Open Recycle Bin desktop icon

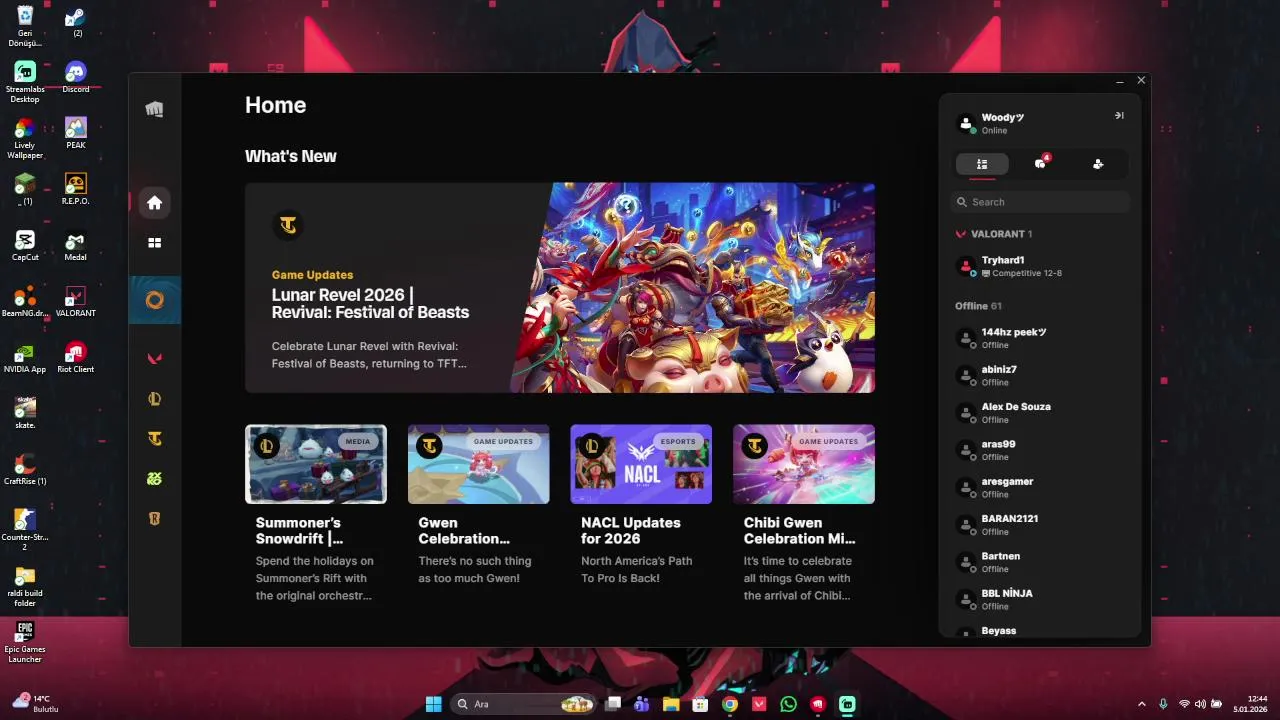click(25, 26)
